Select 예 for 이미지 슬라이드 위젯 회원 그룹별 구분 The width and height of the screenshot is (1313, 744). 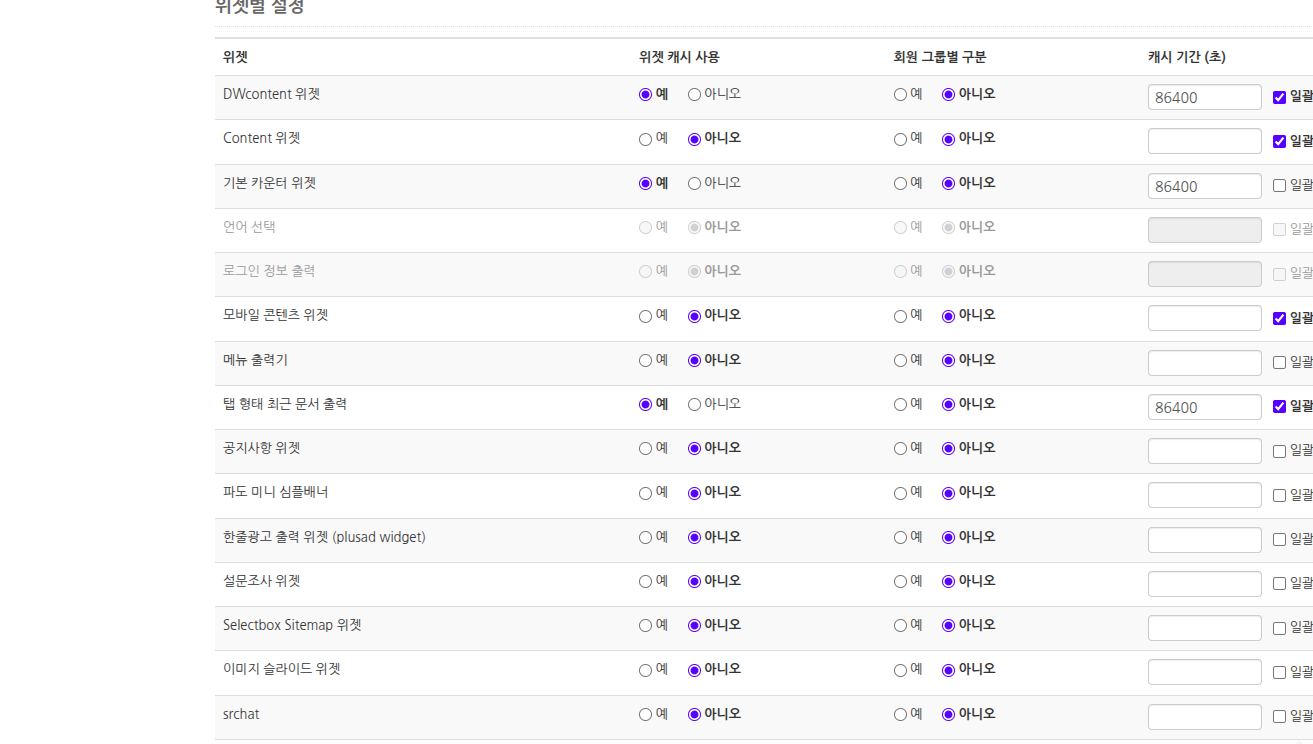coord(900,670)
